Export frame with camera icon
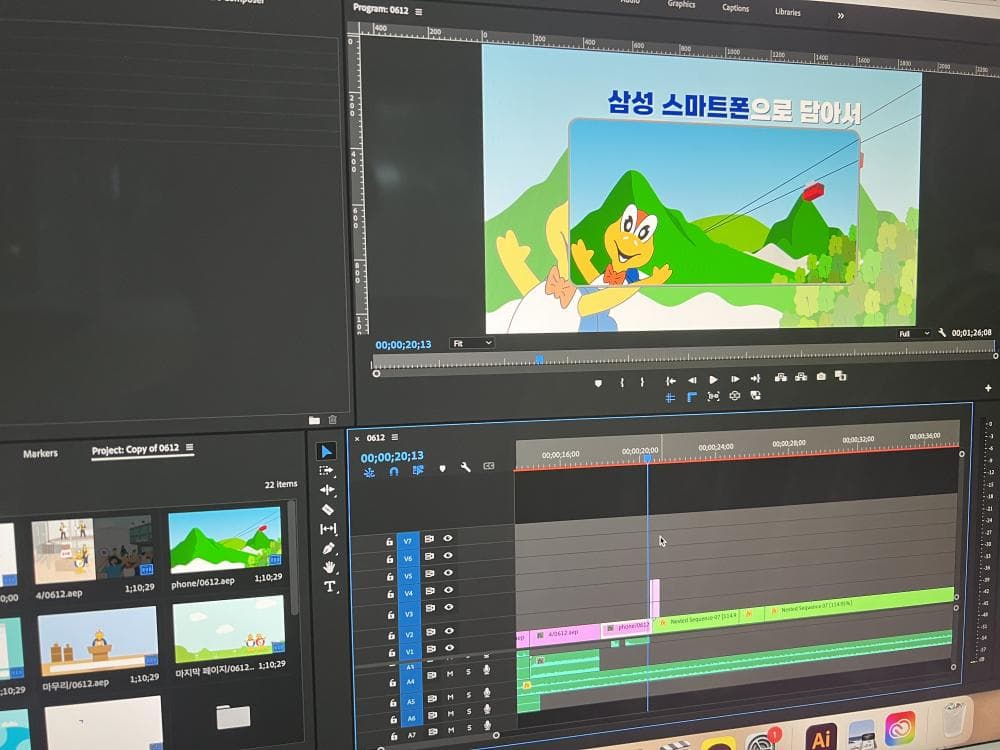 pyautogui.click(x=821, y=376)
